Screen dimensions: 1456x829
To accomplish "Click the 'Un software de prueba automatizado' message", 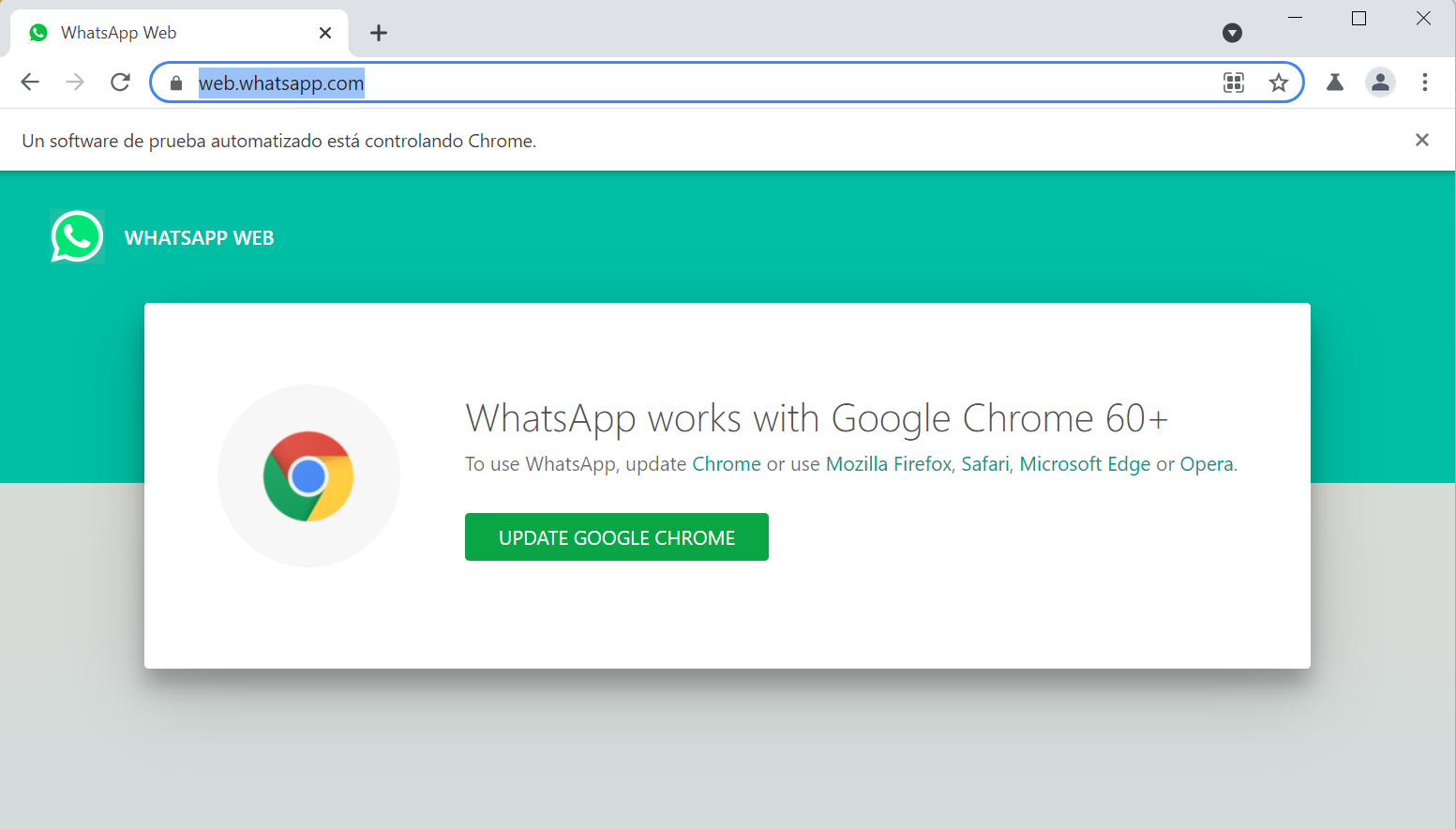I will [x=279, y=141].
